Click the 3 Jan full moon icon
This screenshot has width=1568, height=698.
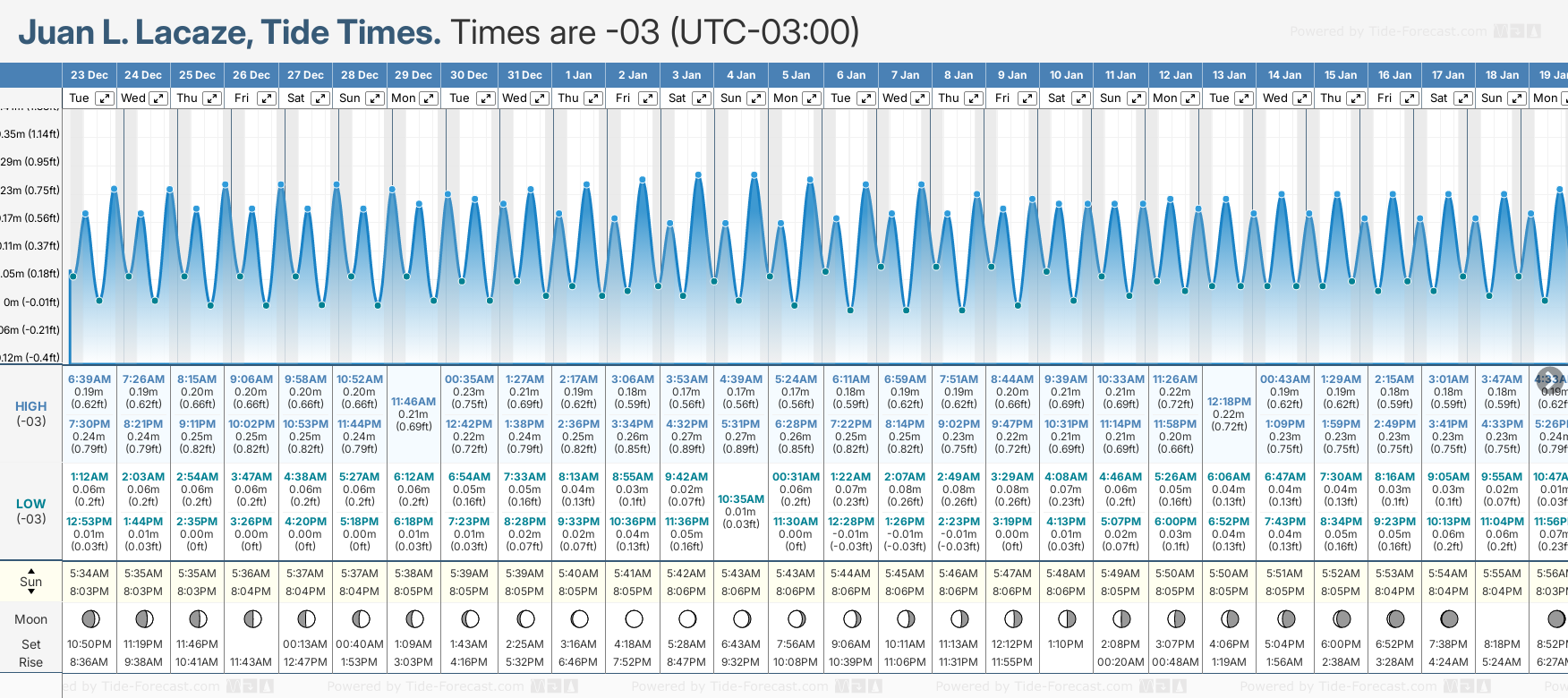click(687, 618)
